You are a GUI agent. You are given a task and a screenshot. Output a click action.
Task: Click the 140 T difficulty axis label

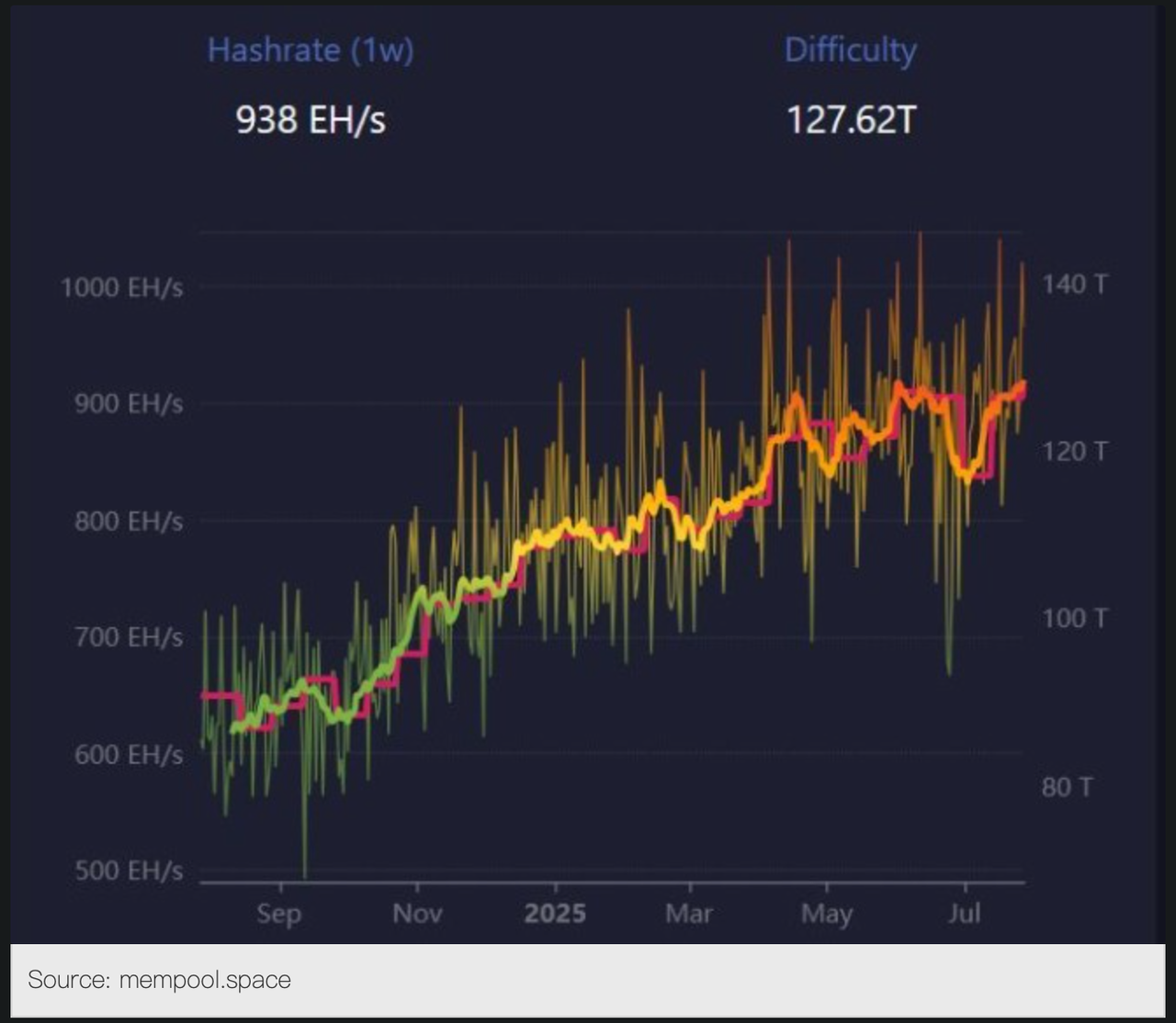point(1074,284)
